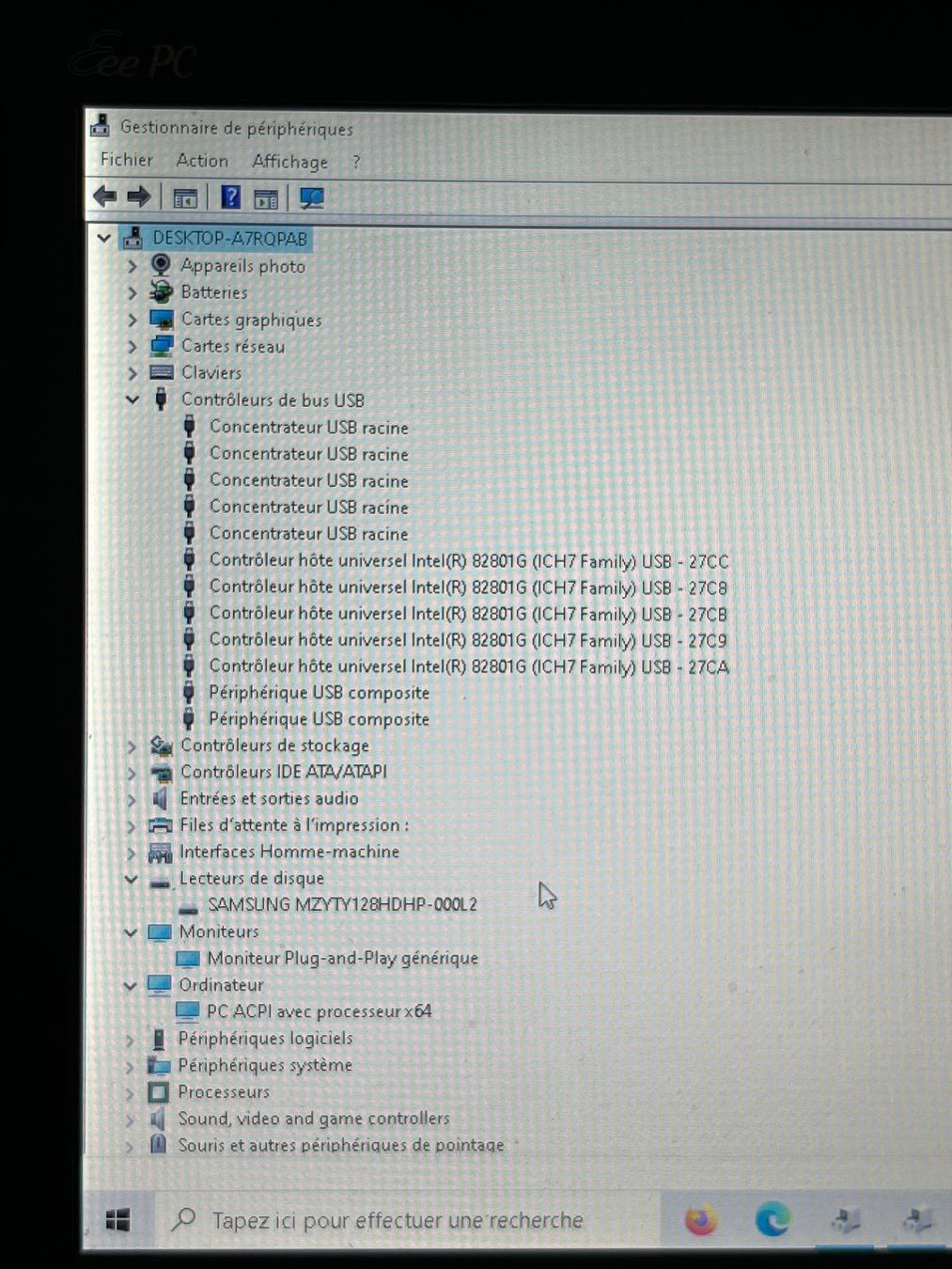The image size is (952, 1269).
Task: Select SAMSUNG MZYTY128HDHP-000L2 disk drive
Action: coord(342,904)
